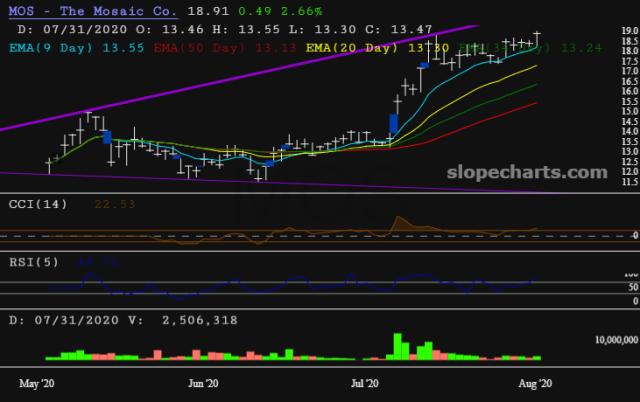Click the tallest green volume bar in July
Image resolution: width=640 pixels, height=402 pixels.
[397, 345]
